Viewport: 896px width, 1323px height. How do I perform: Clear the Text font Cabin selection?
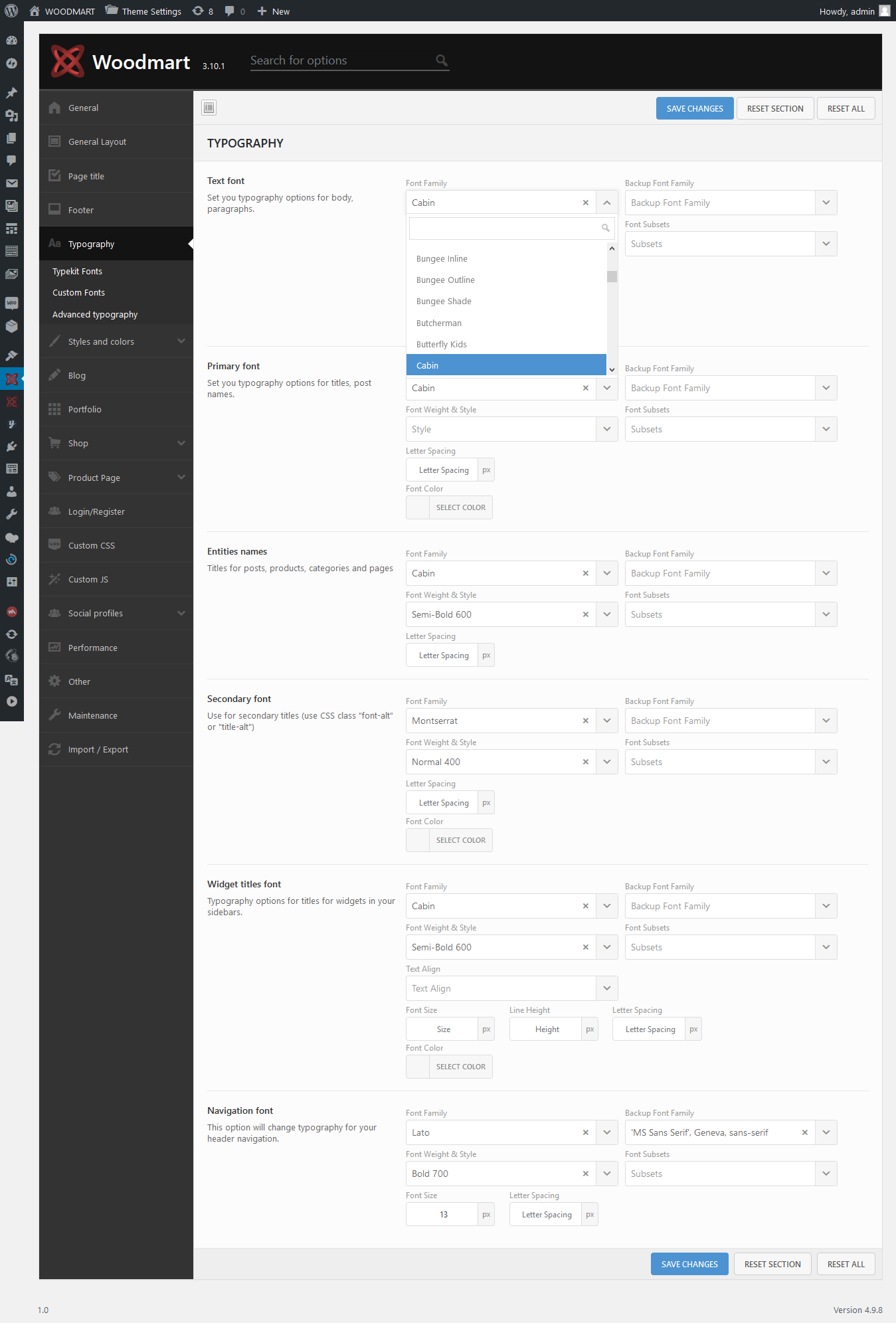tap(585, 203)
